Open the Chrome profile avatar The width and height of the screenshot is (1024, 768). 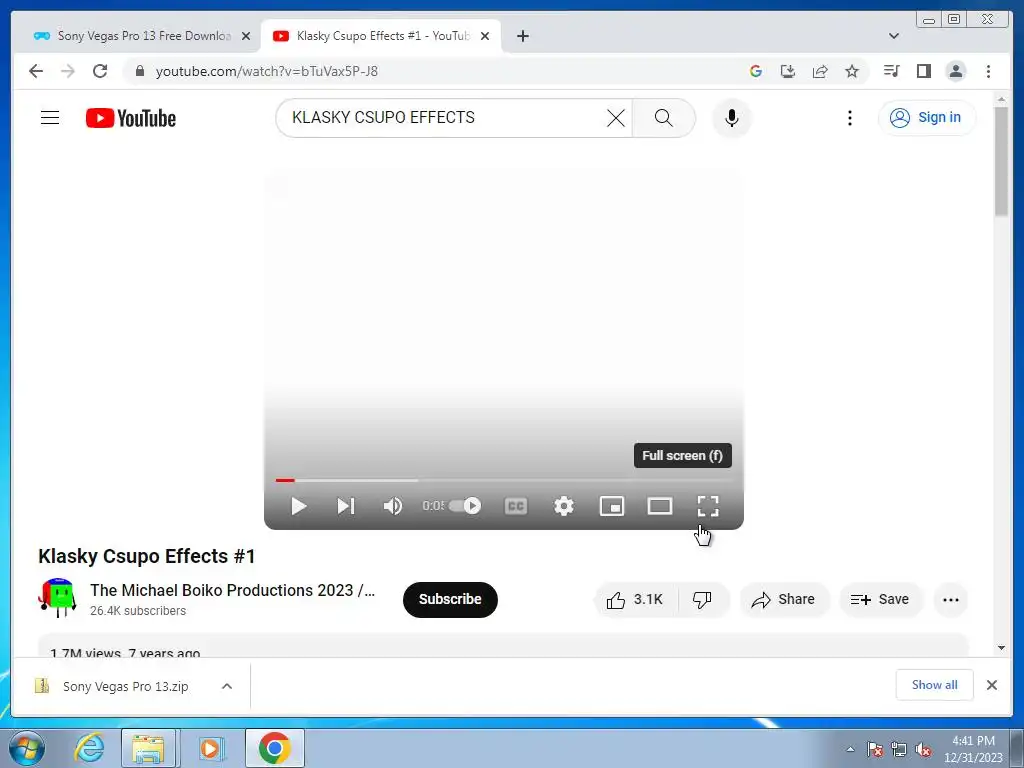[956, 71]
